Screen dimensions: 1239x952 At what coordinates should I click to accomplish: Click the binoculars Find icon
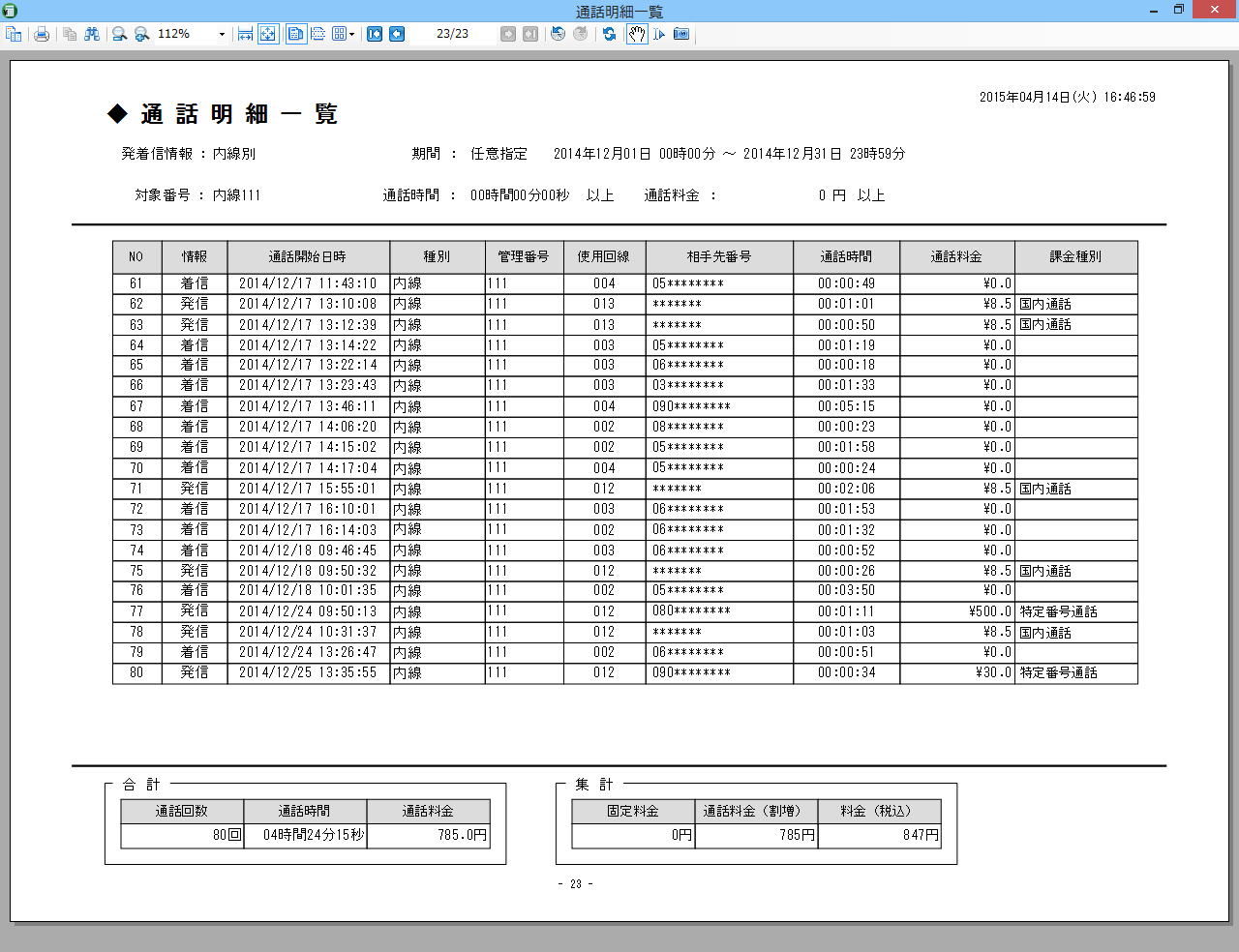92,34
